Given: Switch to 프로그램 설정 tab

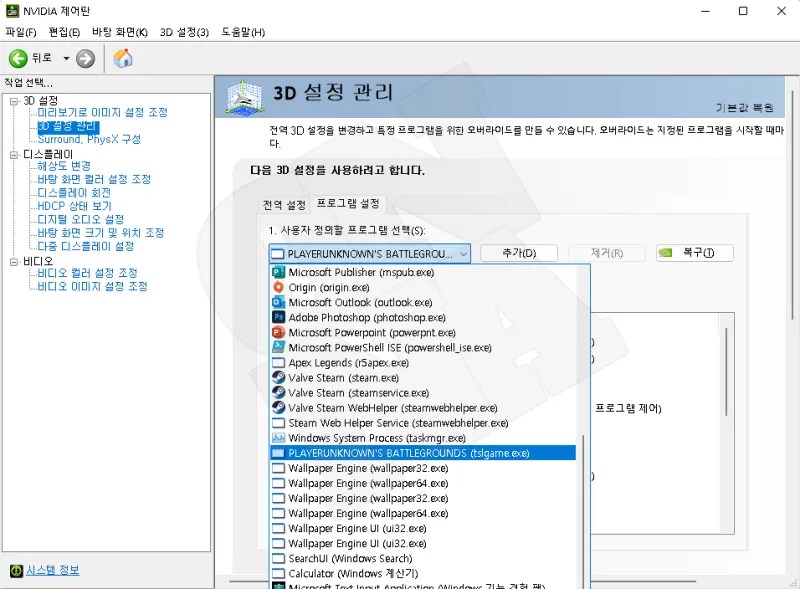Looking at the screenshot, I should tap(348, 204).
